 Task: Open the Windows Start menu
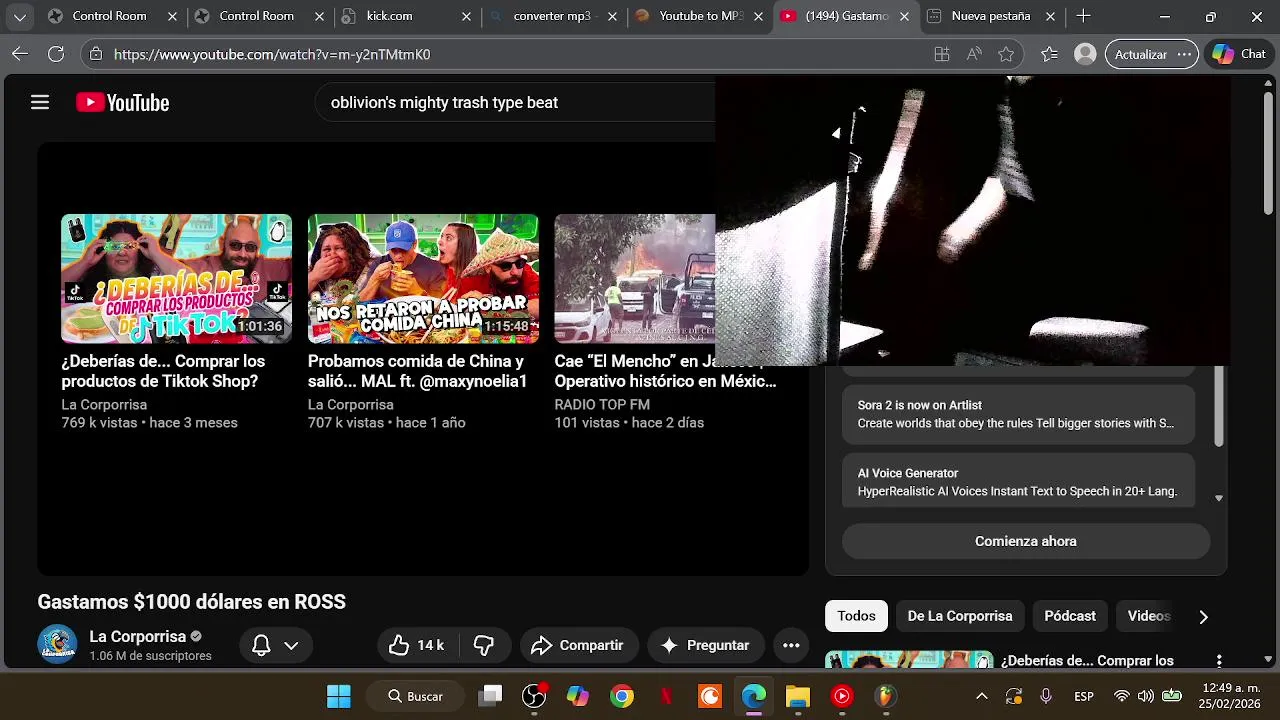pyautogui.click(x=339, y=696)
